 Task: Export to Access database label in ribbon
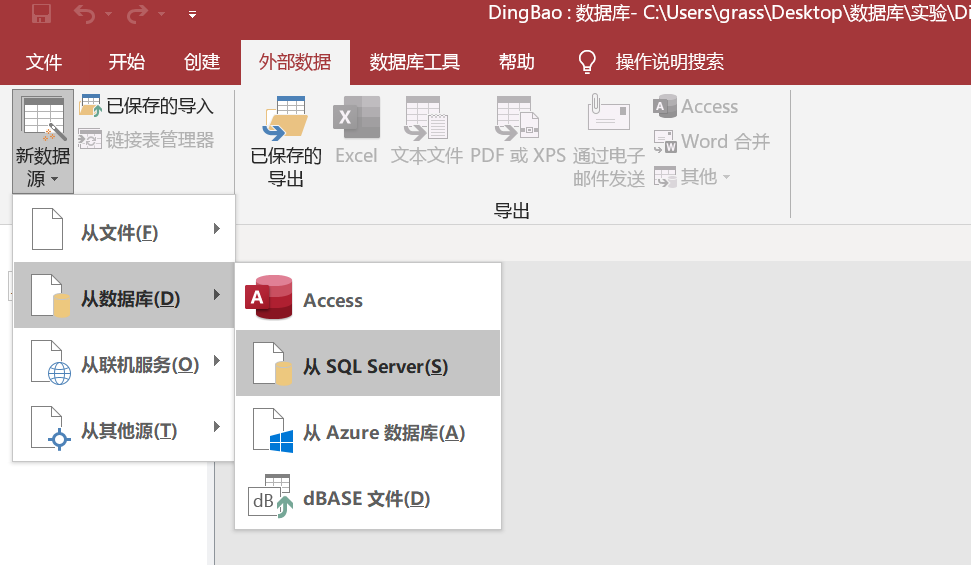[x=710, y=107]
